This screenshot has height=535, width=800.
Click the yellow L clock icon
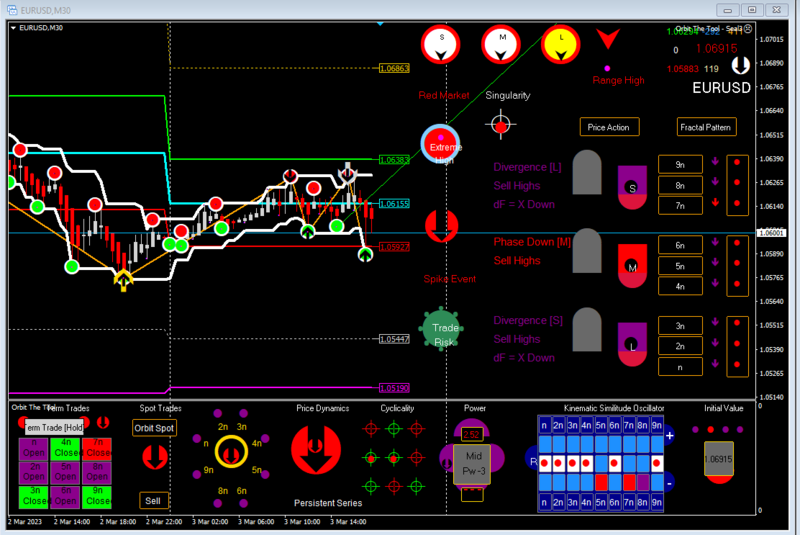coord(561,44)
